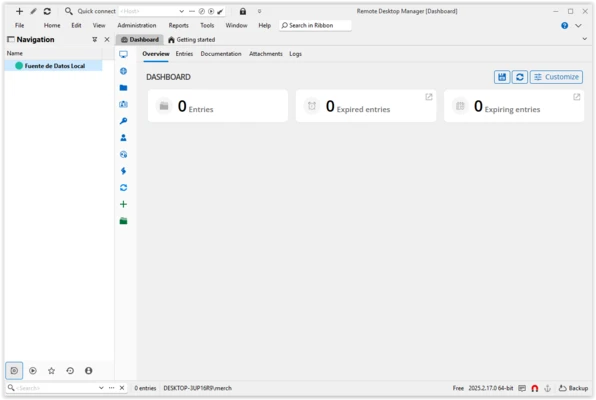This screenshot has height=400, width=596.
Task: Open the Attachments sub-tab
Action: [266, 54]
